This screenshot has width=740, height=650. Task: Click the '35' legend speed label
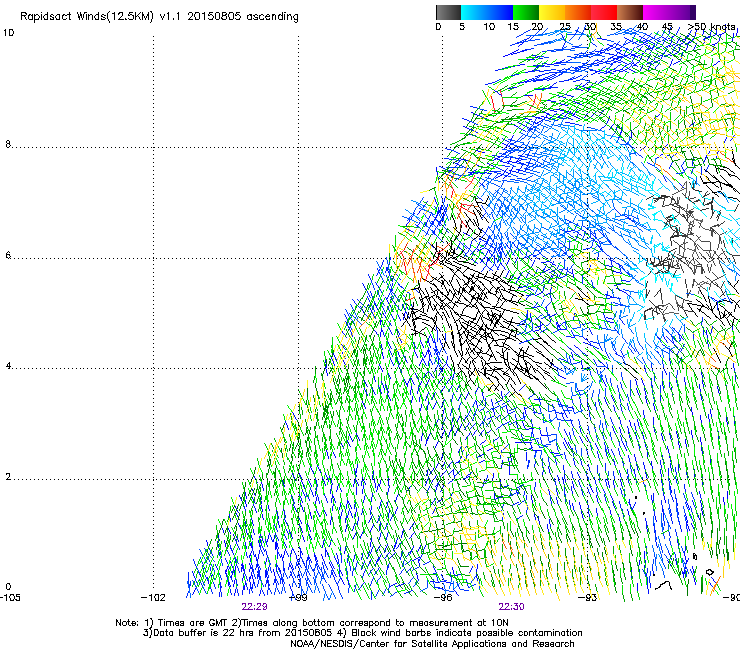pos(616,27)
